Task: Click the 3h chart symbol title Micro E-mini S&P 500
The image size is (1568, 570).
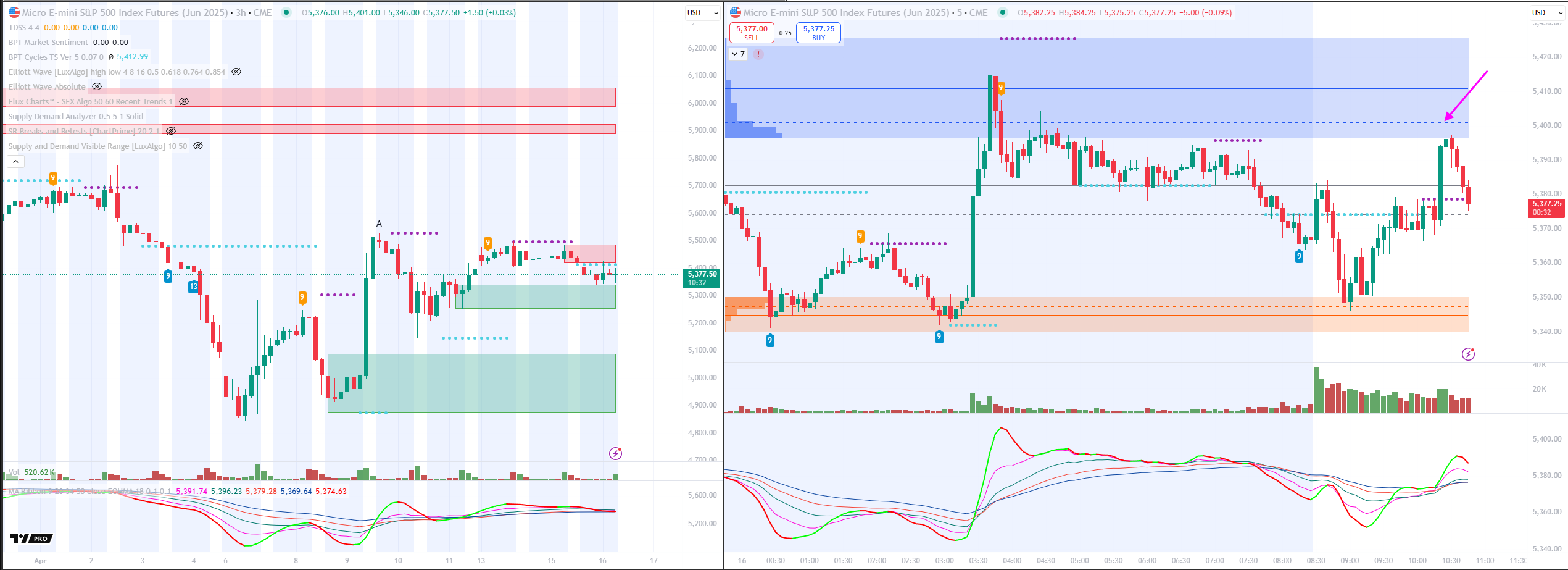Action: click(125, 12)
